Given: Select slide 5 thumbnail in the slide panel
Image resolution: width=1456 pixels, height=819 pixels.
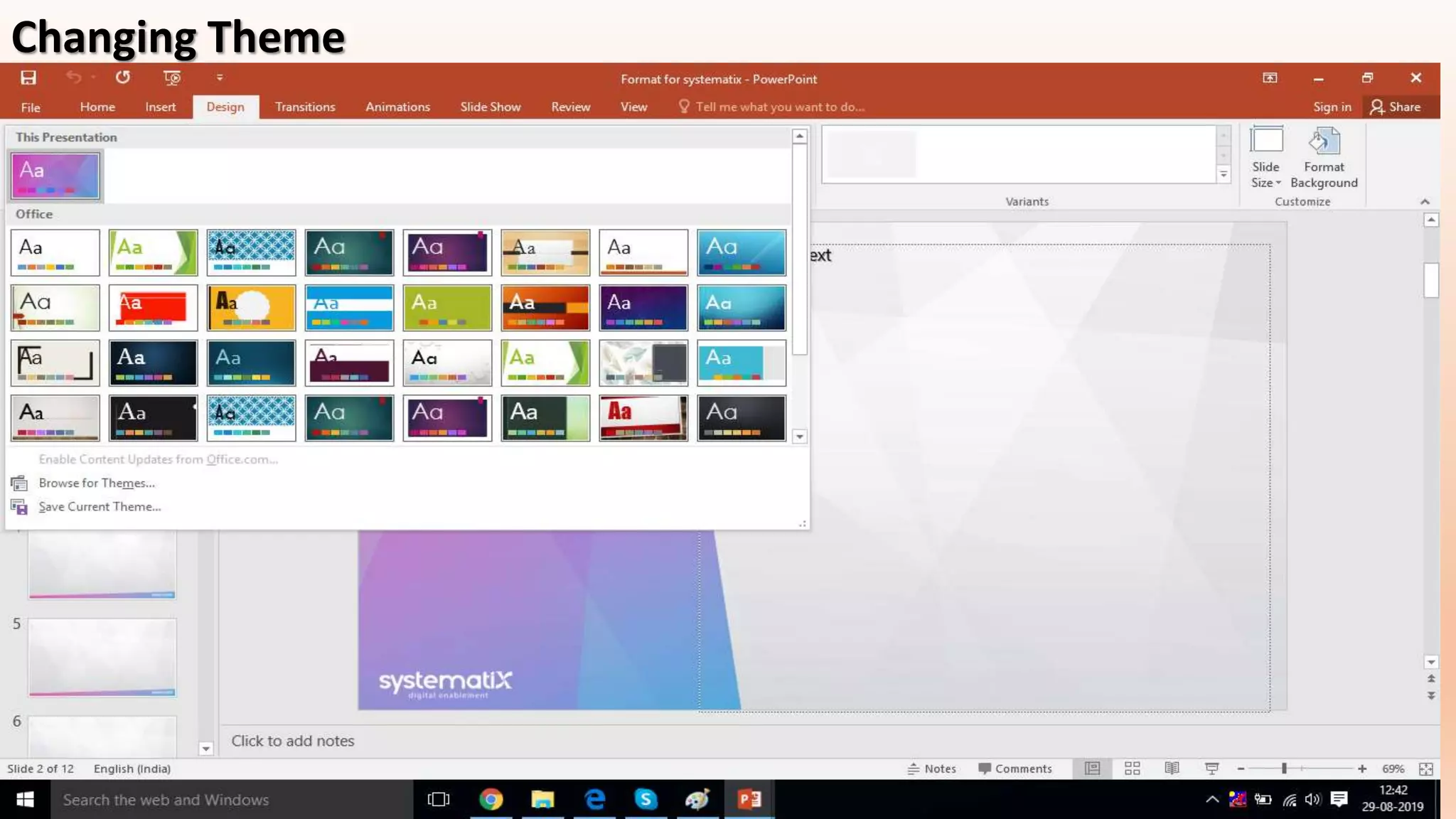Looking at the screenshot, I should [102, 657].
